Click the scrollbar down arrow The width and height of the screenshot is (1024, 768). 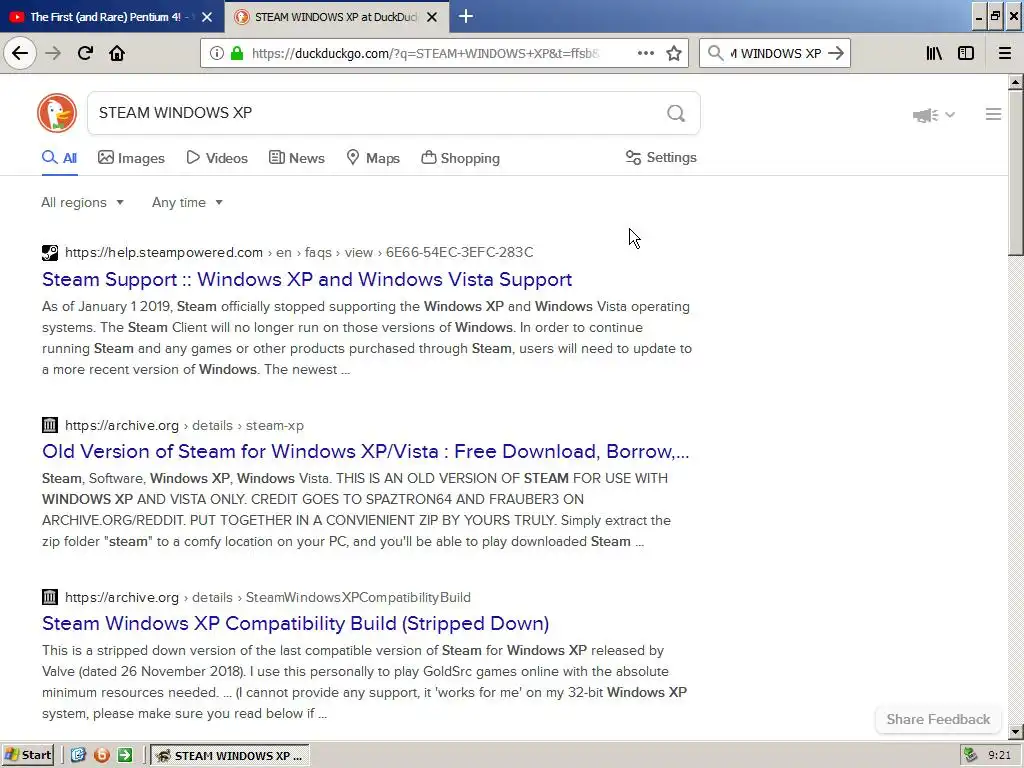pyautogui.click(x=1016, y=731)
